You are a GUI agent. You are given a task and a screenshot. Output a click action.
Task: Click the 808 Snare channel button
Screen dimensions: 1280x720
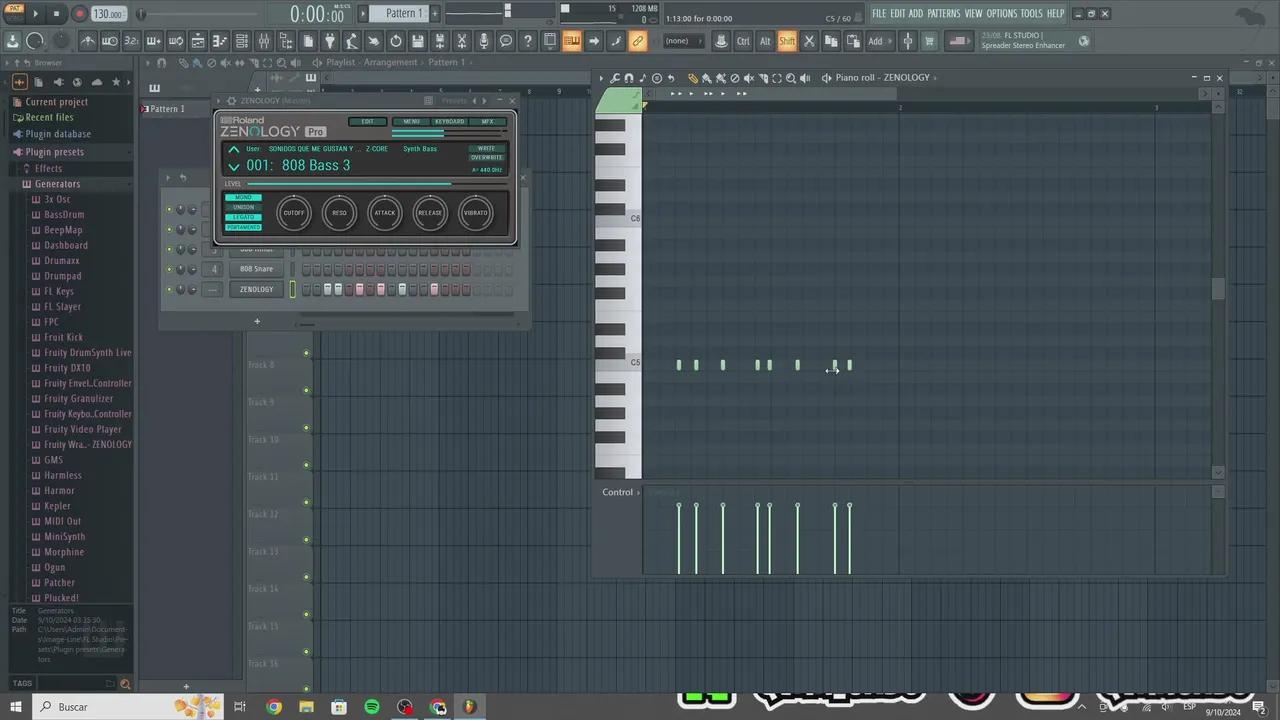tap(256, 269)
